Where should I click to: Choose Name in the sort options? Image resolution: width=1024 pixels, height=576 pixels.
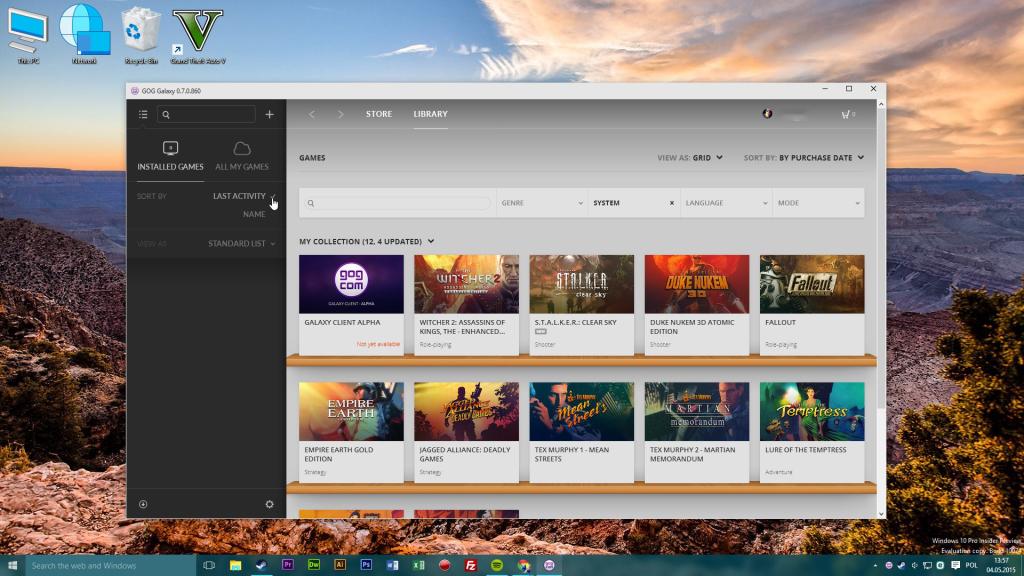tap(254, 214)
